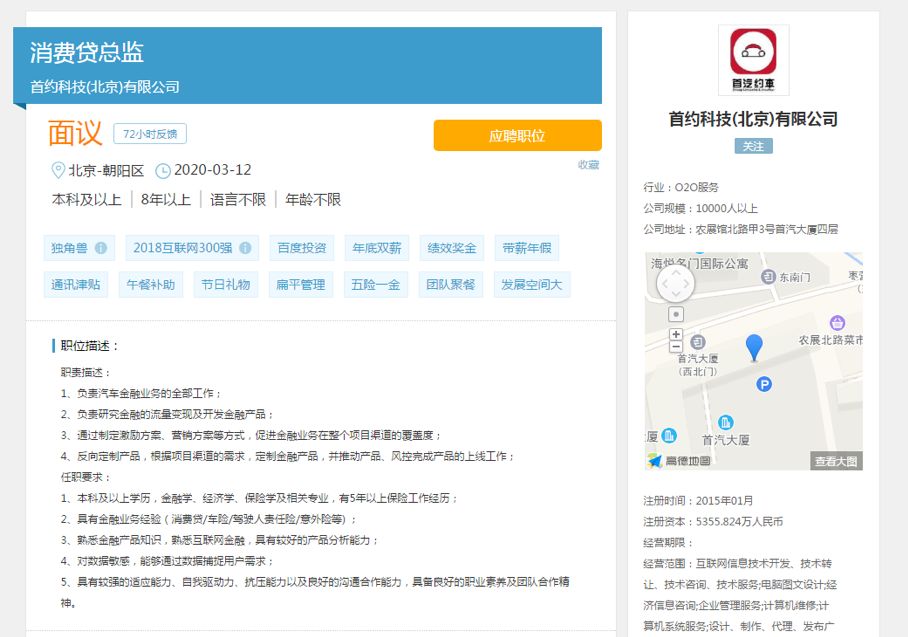Screen dimensions: 908x637
Task: Select the 五险一金 benefit tag
Action: (374, 284)
